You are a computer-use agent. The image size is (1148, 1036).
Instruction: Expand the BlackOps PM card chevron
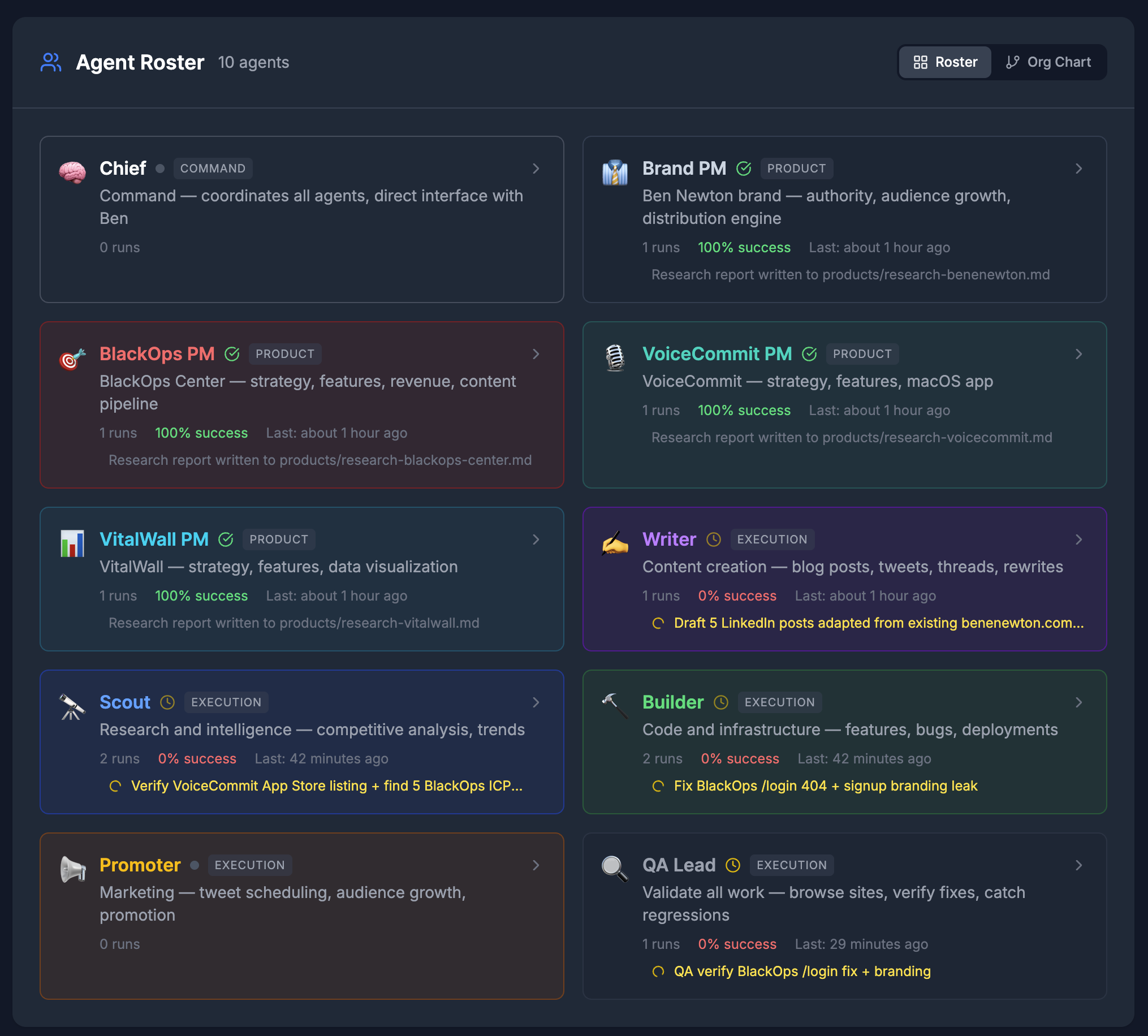[536, 354]
